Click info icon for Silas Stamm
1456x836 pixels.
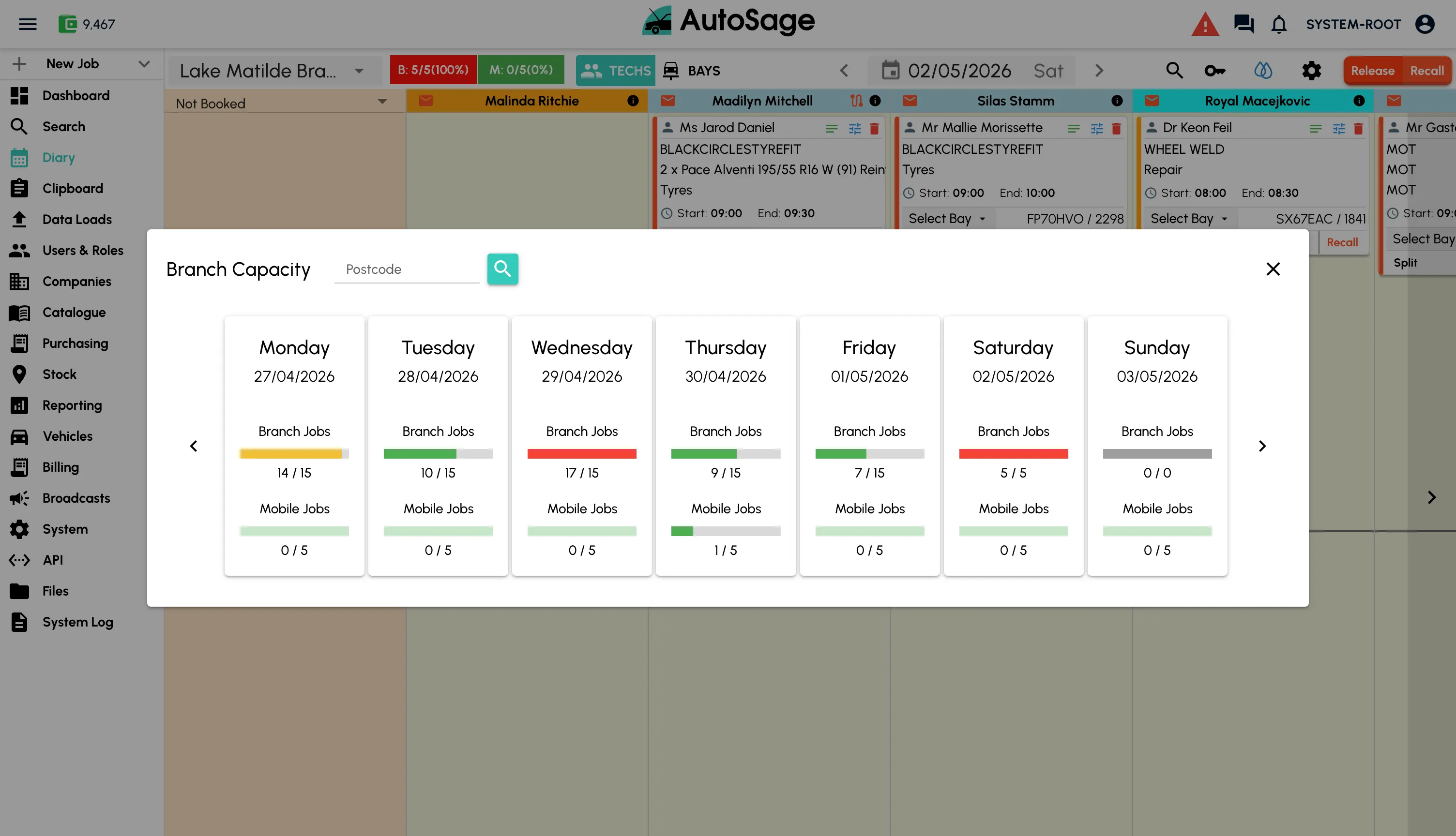point(1117,101)
